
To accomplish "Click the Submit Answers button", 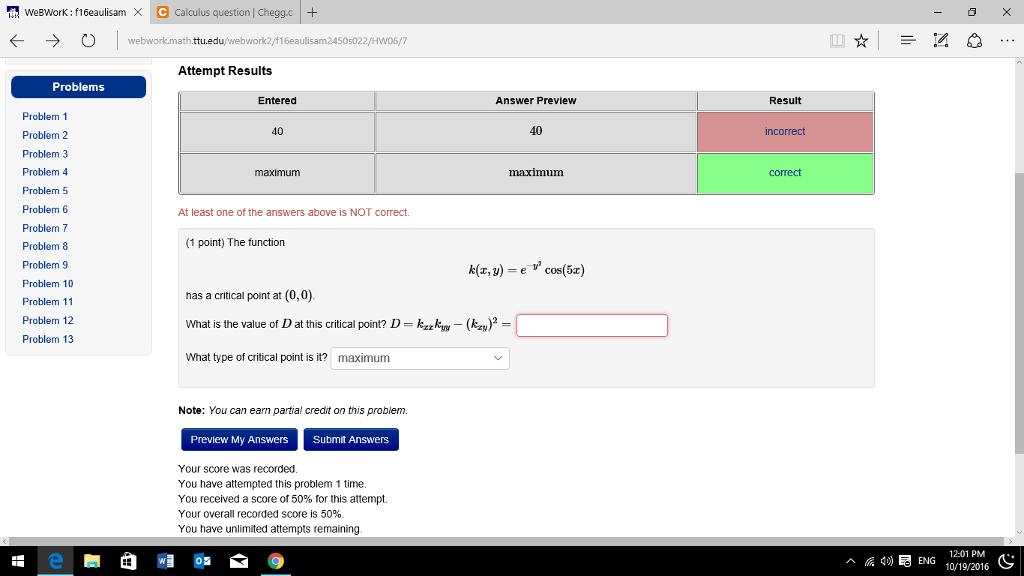I will click(x=350, y=440).
